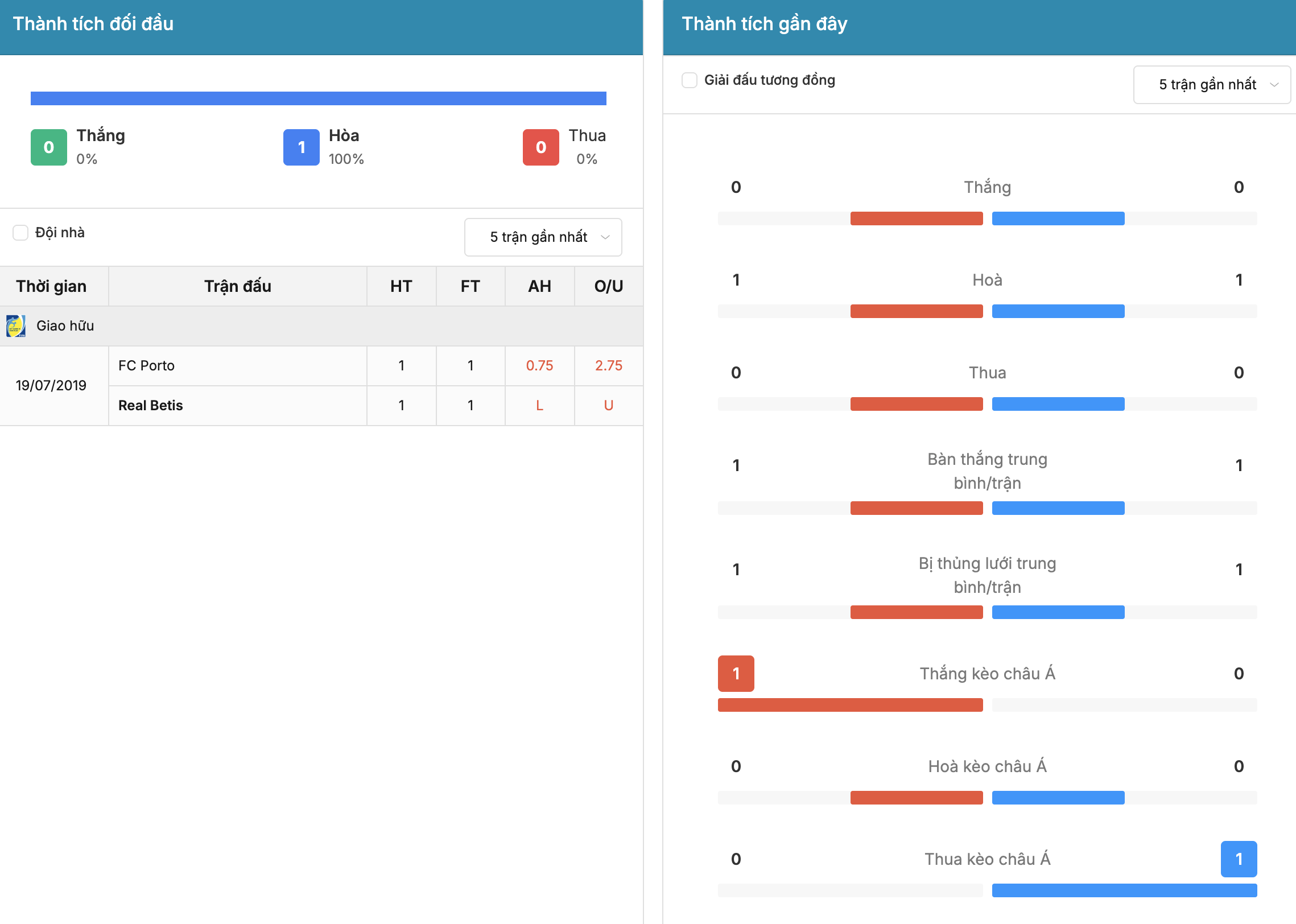The image size is (1296, 924).
Task: Click the Hòa 100% percentage text
Action: [x=346, y=159]
